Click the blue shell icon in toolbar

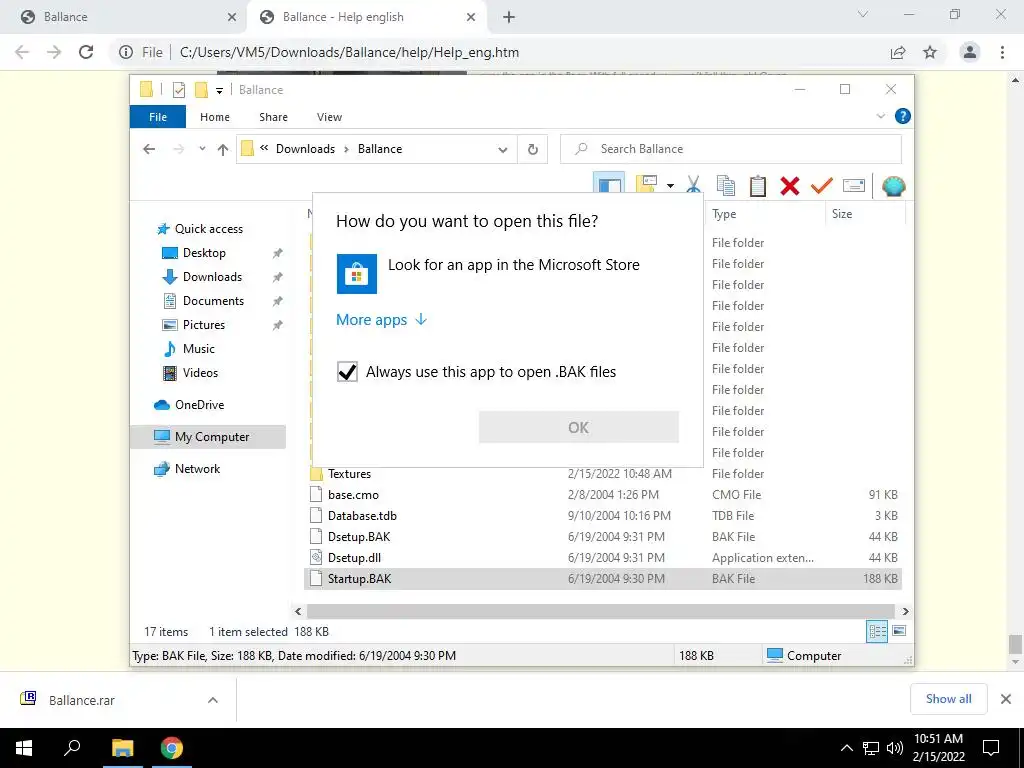click(x=893, y=186)
